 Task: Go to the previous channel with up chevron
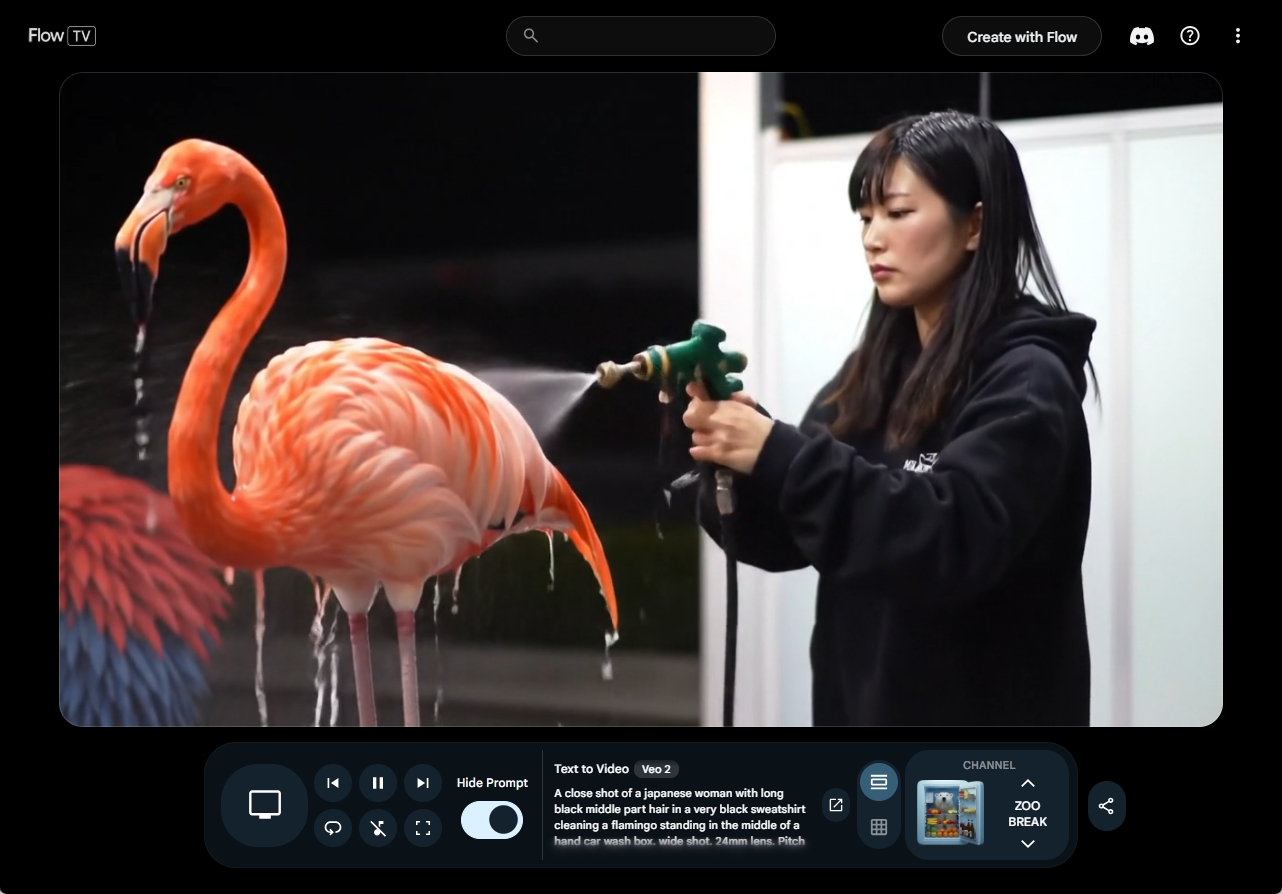(x=1027, y=783)
